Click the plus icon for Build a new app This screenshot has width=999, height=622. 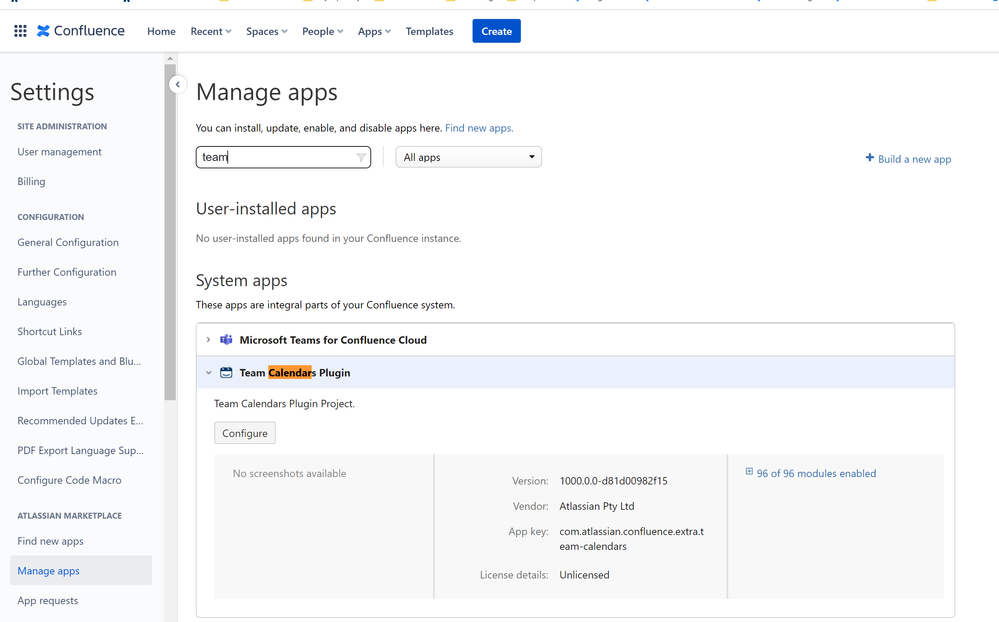click(x=869, y=158)
